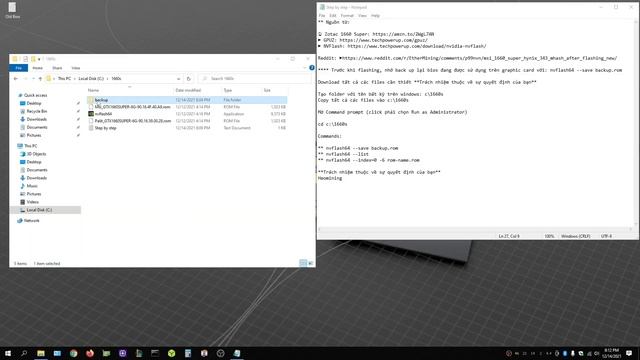Open Notepad View menu

(x=362, y=16)
